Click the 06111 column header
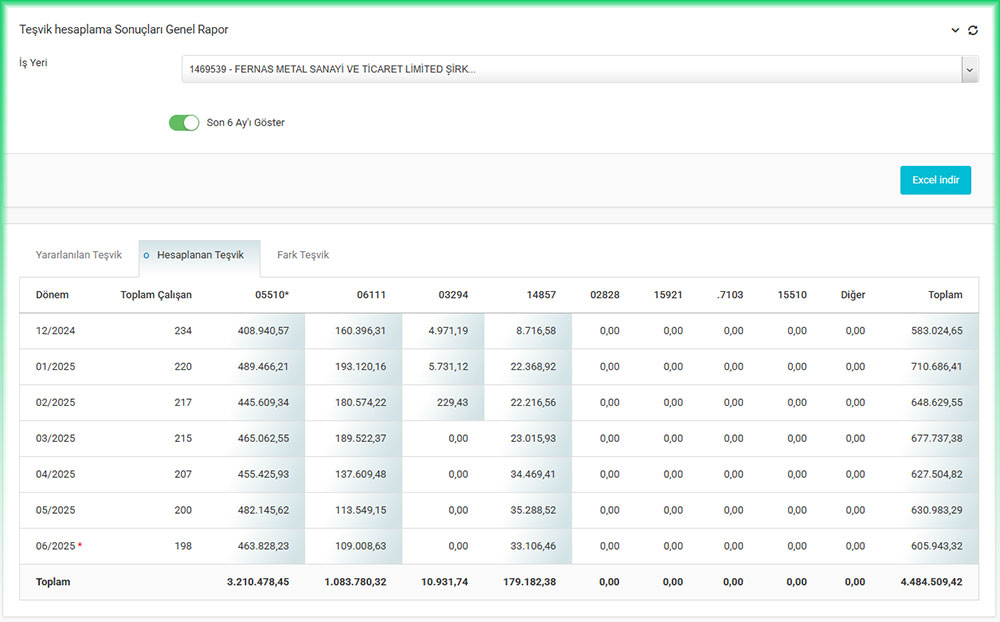Viewport: 1000px width, 622px height. [x=371, y=295]
